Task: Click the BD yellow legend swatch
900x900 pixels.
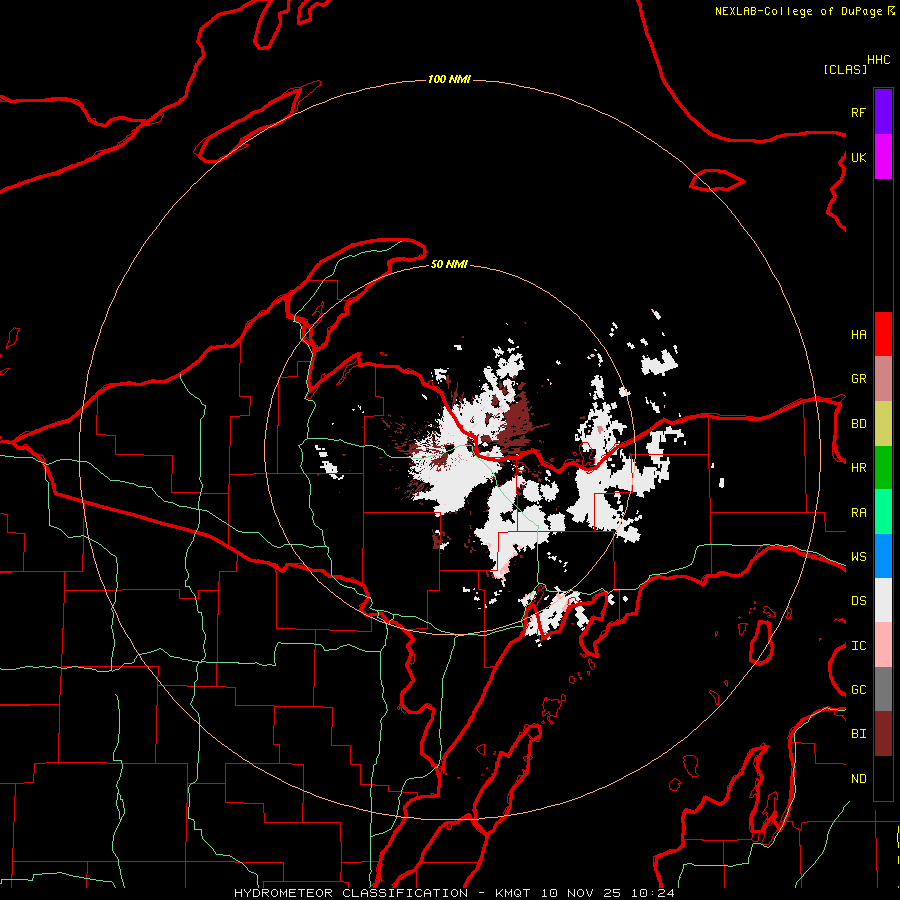Action: point(883,423)
